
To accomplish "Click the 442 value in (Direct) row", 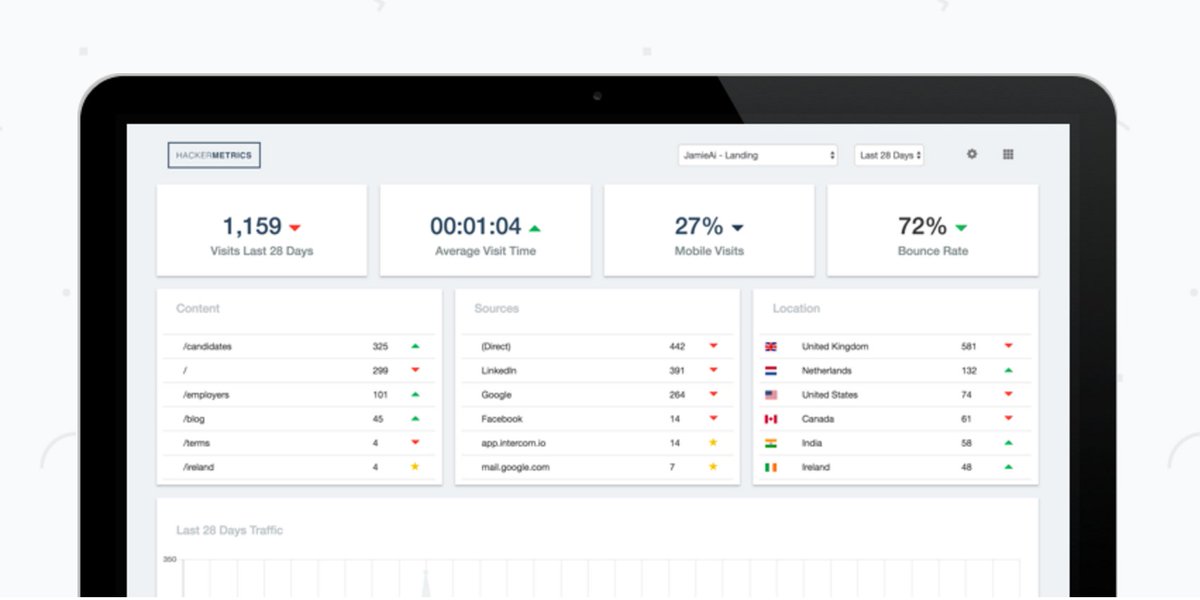I will click(x=677, y=346).
